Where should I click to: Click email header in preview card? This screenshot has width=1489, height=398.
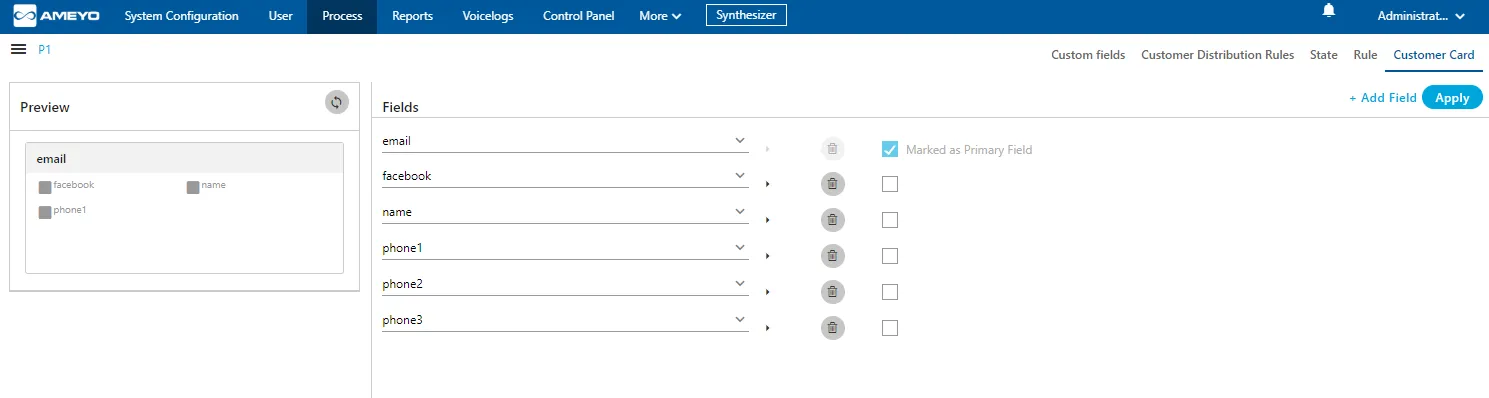point(51,159)
